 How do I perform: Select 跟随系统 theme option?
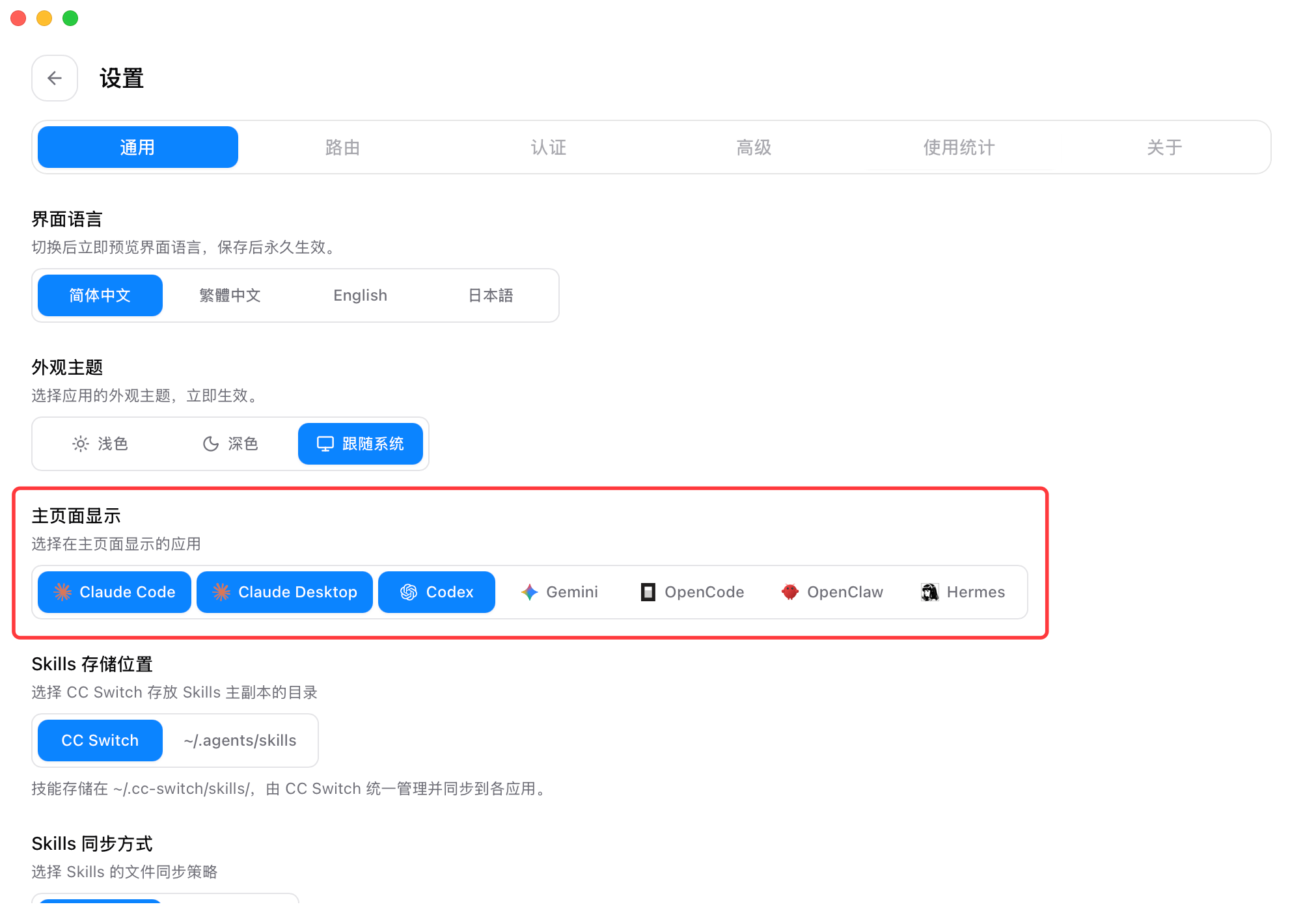361,444
